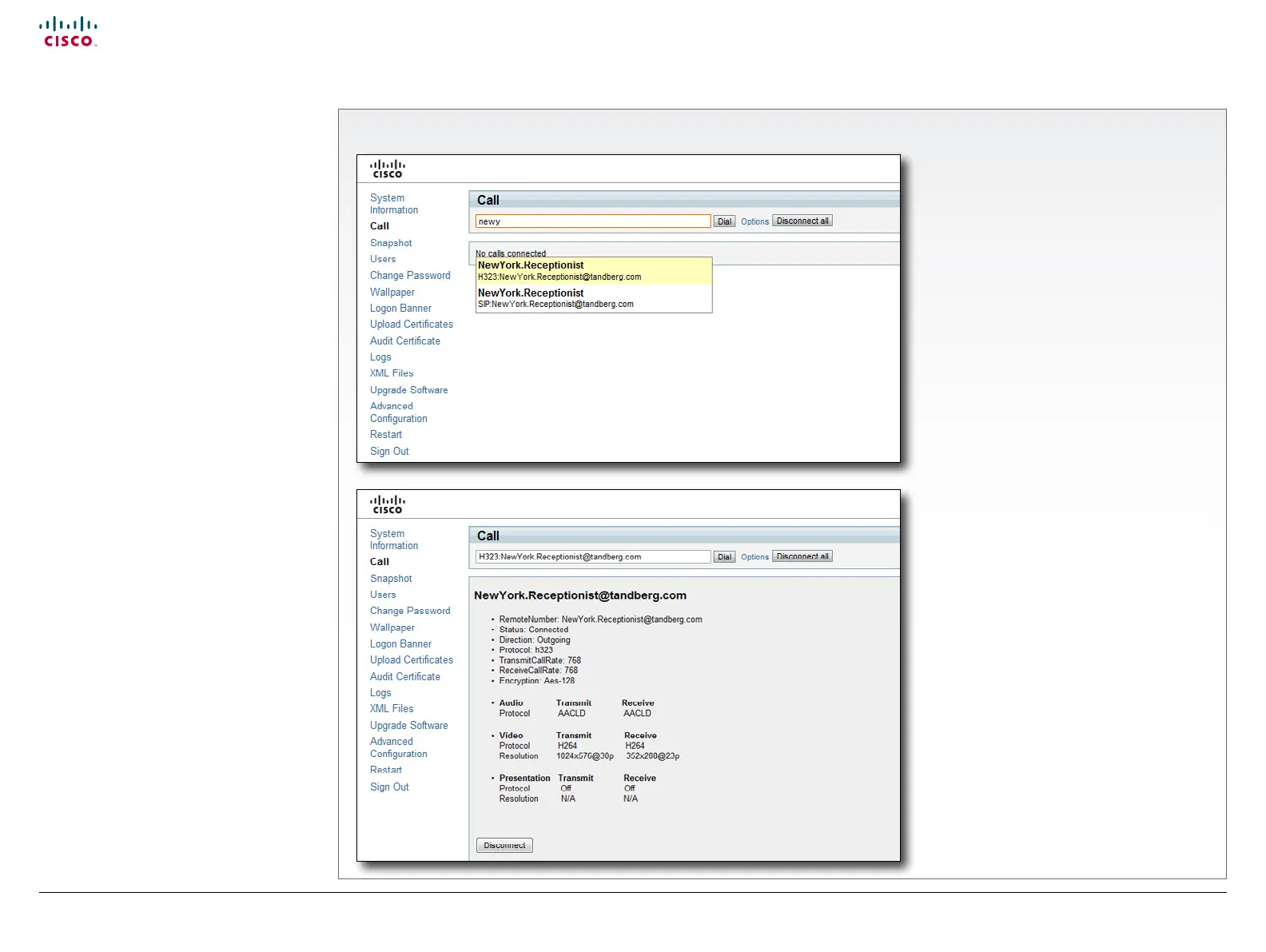
Task: Select H323:NewYork.Receptionist suggestion
Action: (x=594, y=270)
